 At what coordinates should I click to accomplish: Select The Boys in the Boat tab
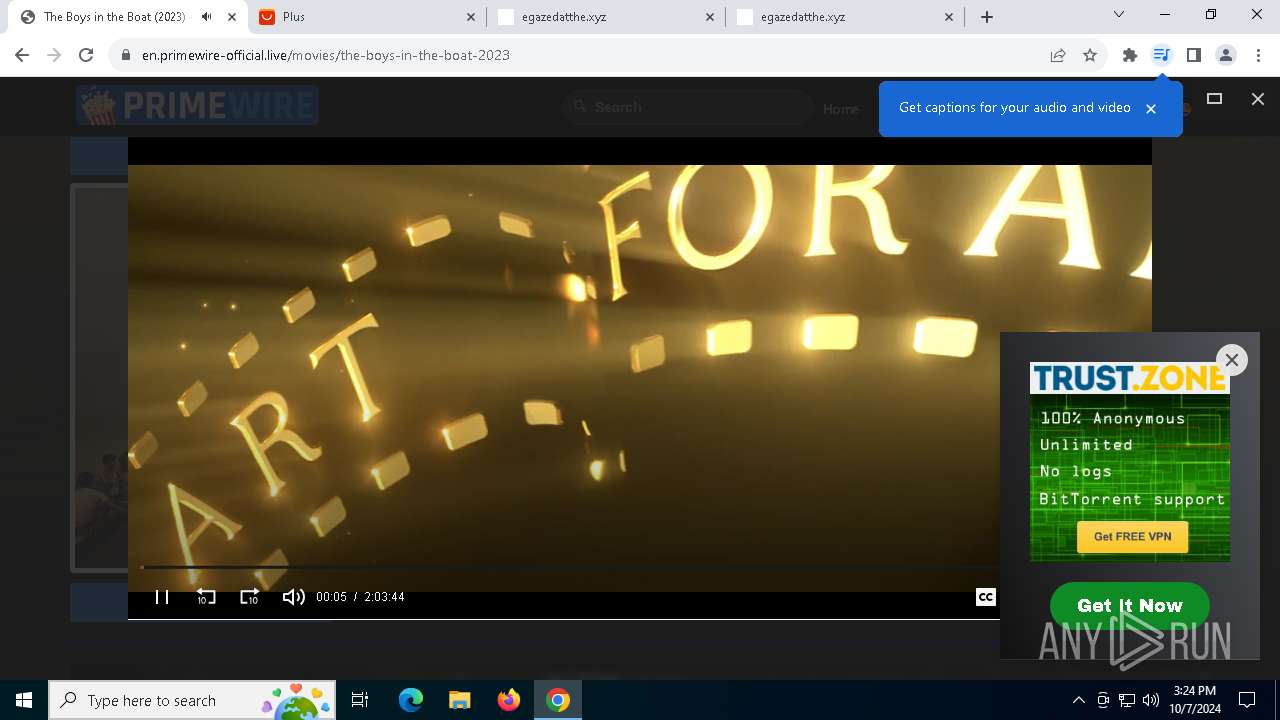(128, 17)
